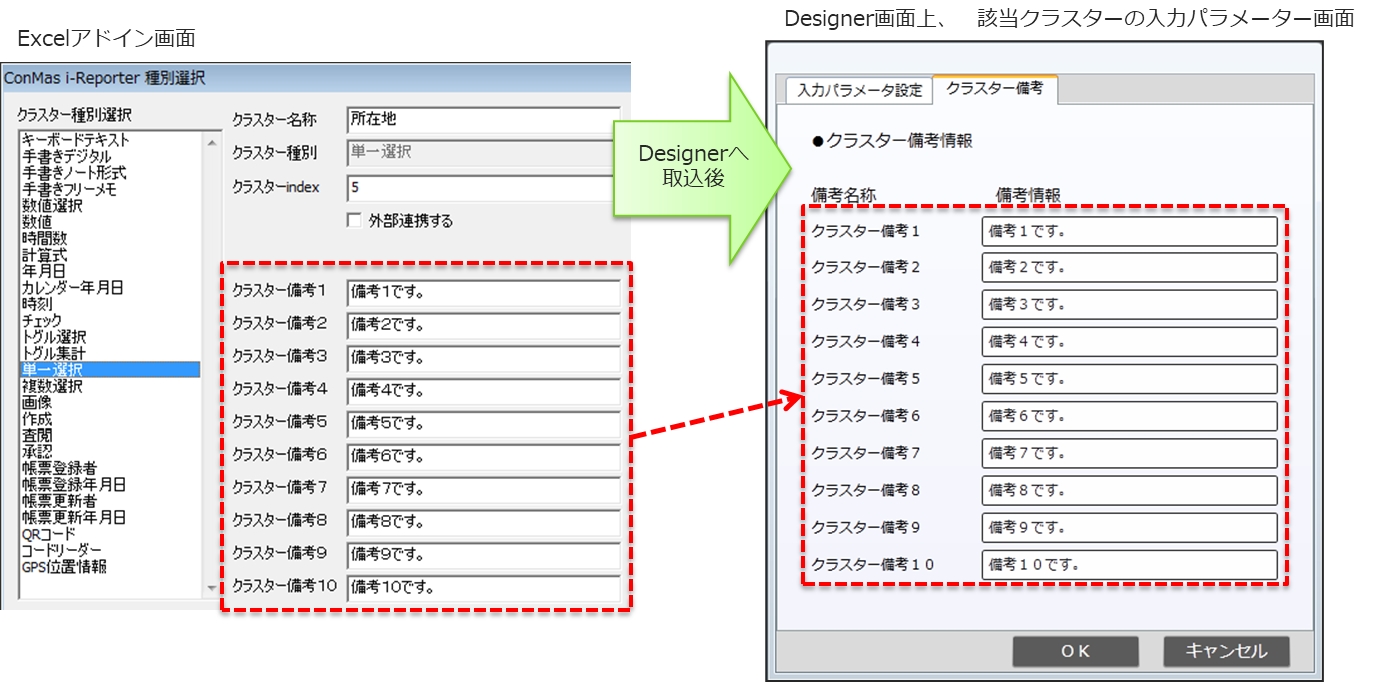Select キーボードテキスト in the type list

pos(76,141)
